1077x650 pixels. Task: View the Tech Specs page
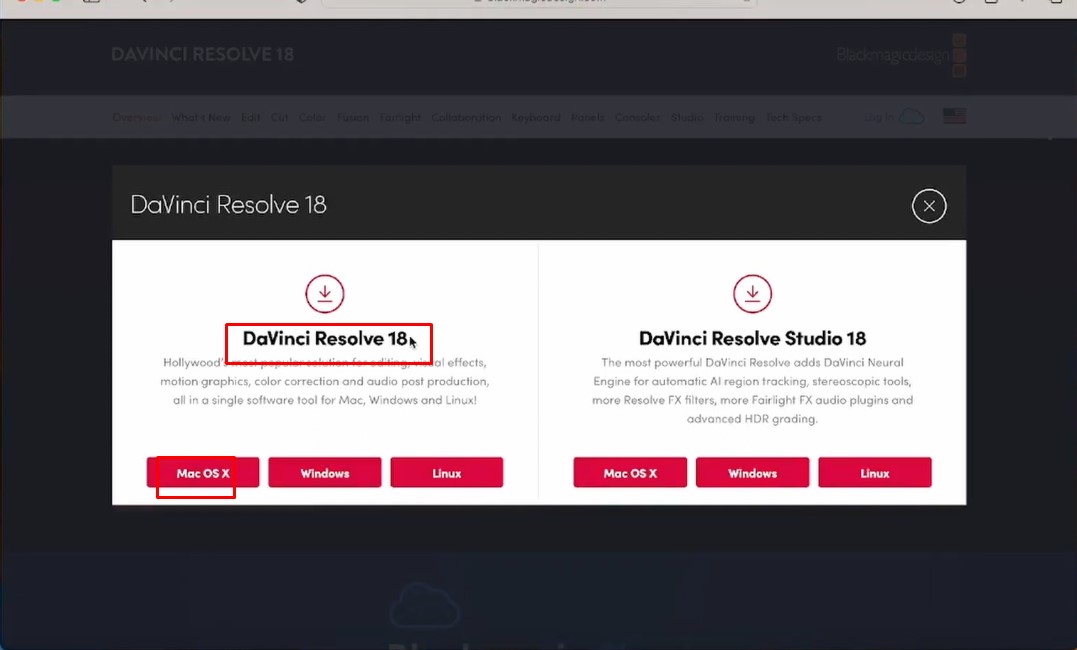793,117
